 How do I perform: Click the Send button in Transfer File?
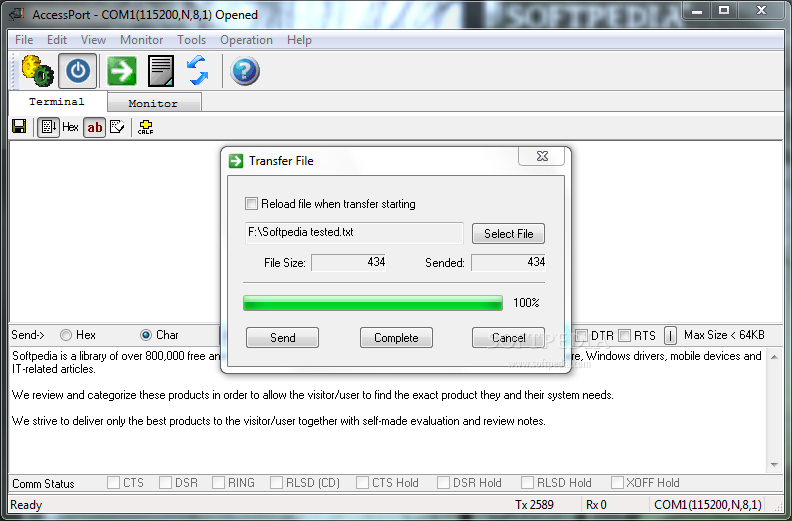point(282,338)
